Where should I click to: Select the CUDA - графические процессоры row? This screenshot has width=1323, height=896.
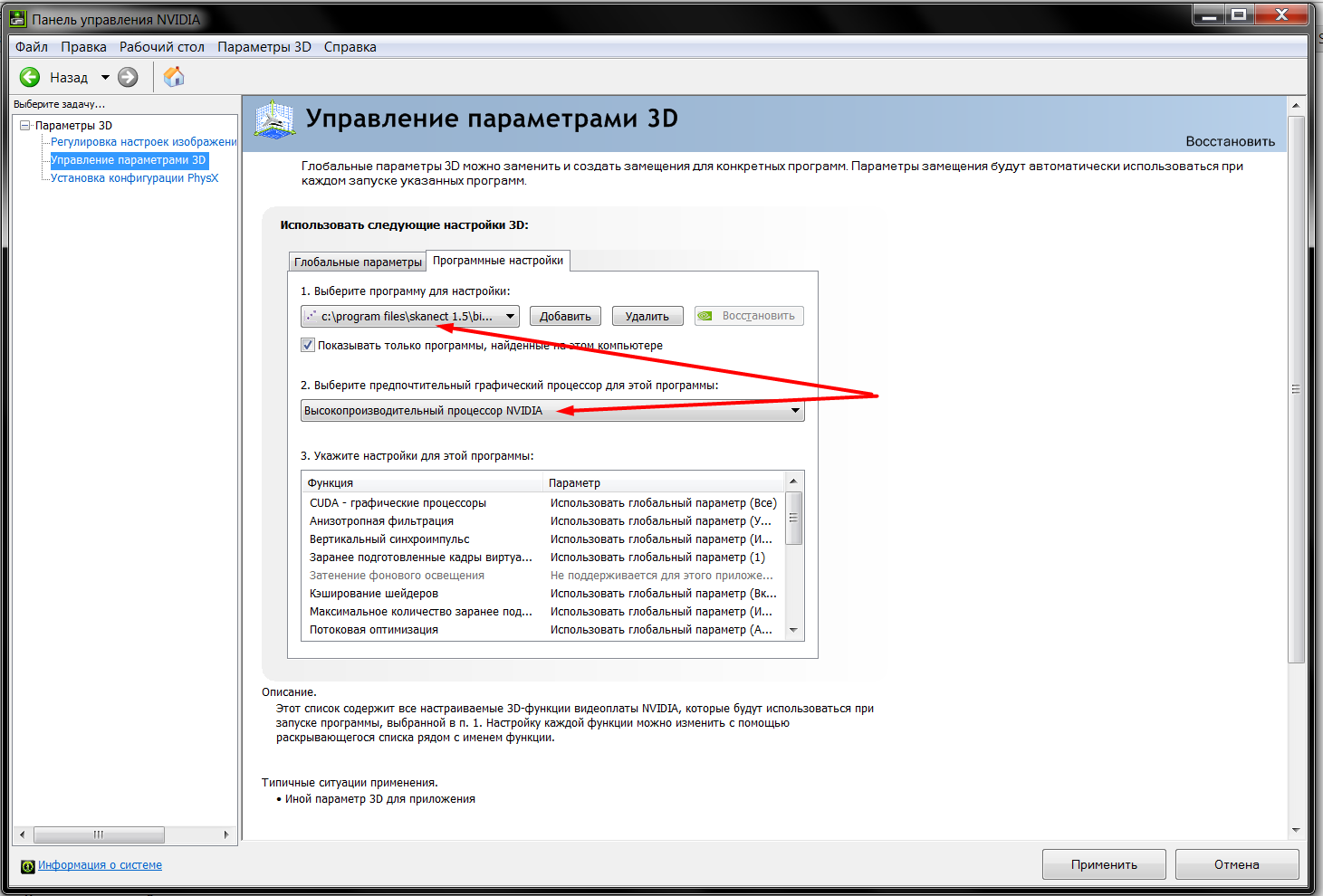pyautogui.click(x=543, y=503)
